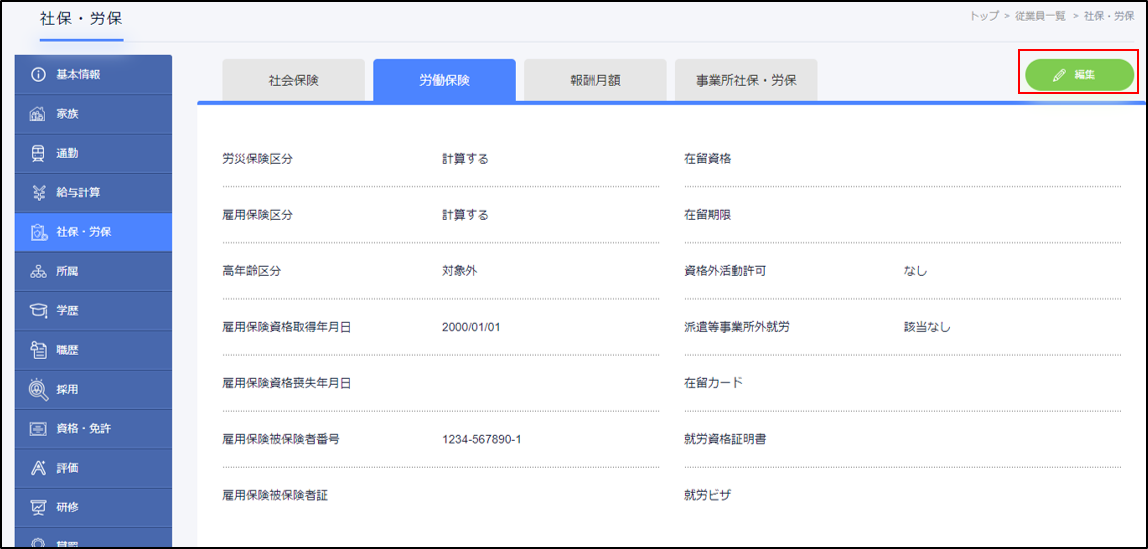Open 家族 via its house icon
The width and height of the screenshot is (1148, 549).
39,114
